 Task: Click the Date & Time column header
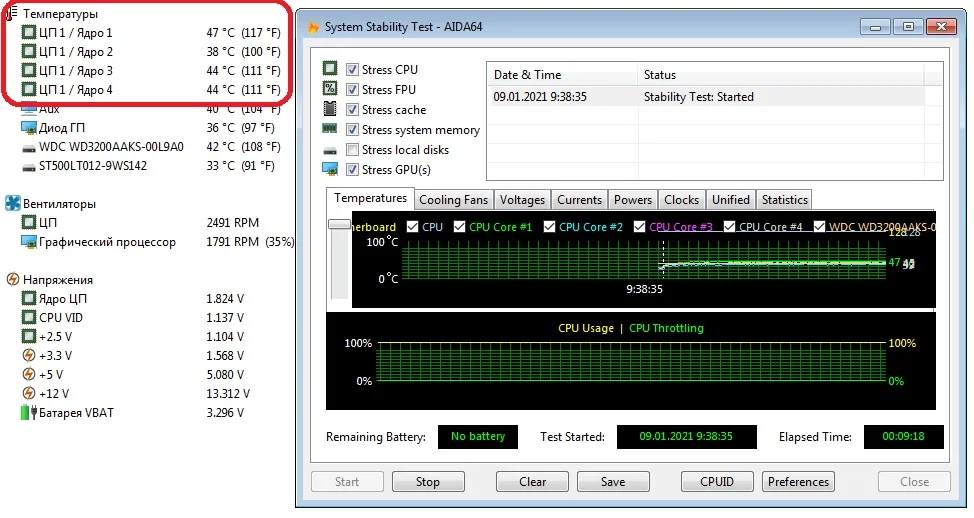[x=562, y=75]
